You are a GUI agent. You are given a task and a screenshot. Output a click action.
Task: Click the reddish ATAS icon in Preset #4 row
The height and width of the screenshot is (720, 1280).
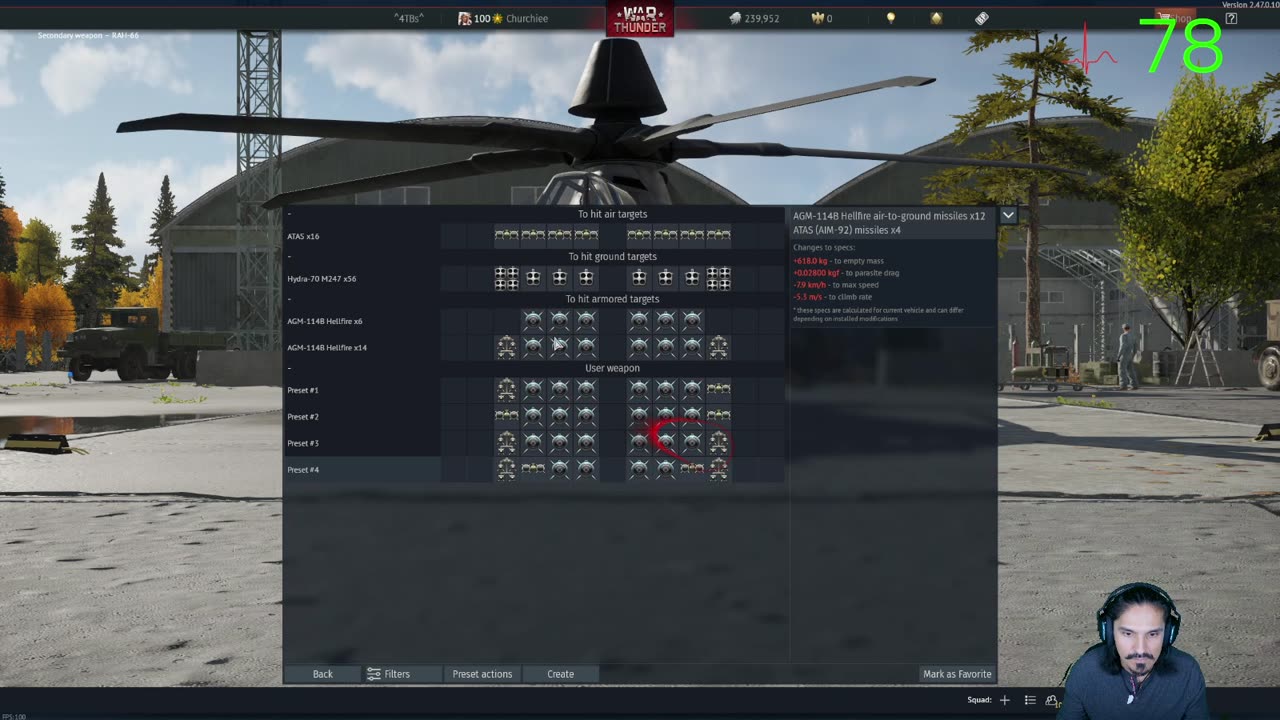692,469
